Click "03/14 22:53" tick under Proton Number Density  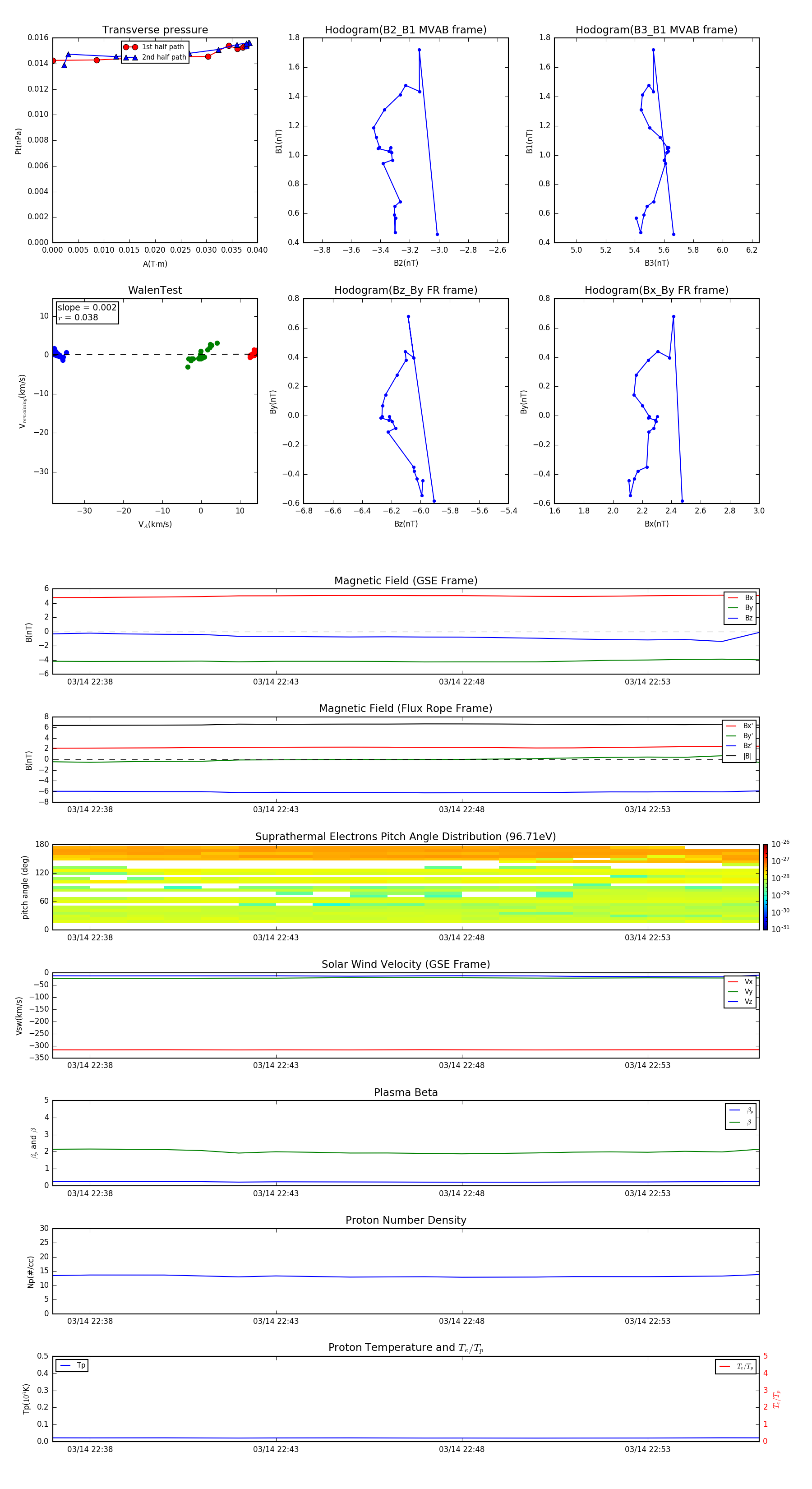647,1321
